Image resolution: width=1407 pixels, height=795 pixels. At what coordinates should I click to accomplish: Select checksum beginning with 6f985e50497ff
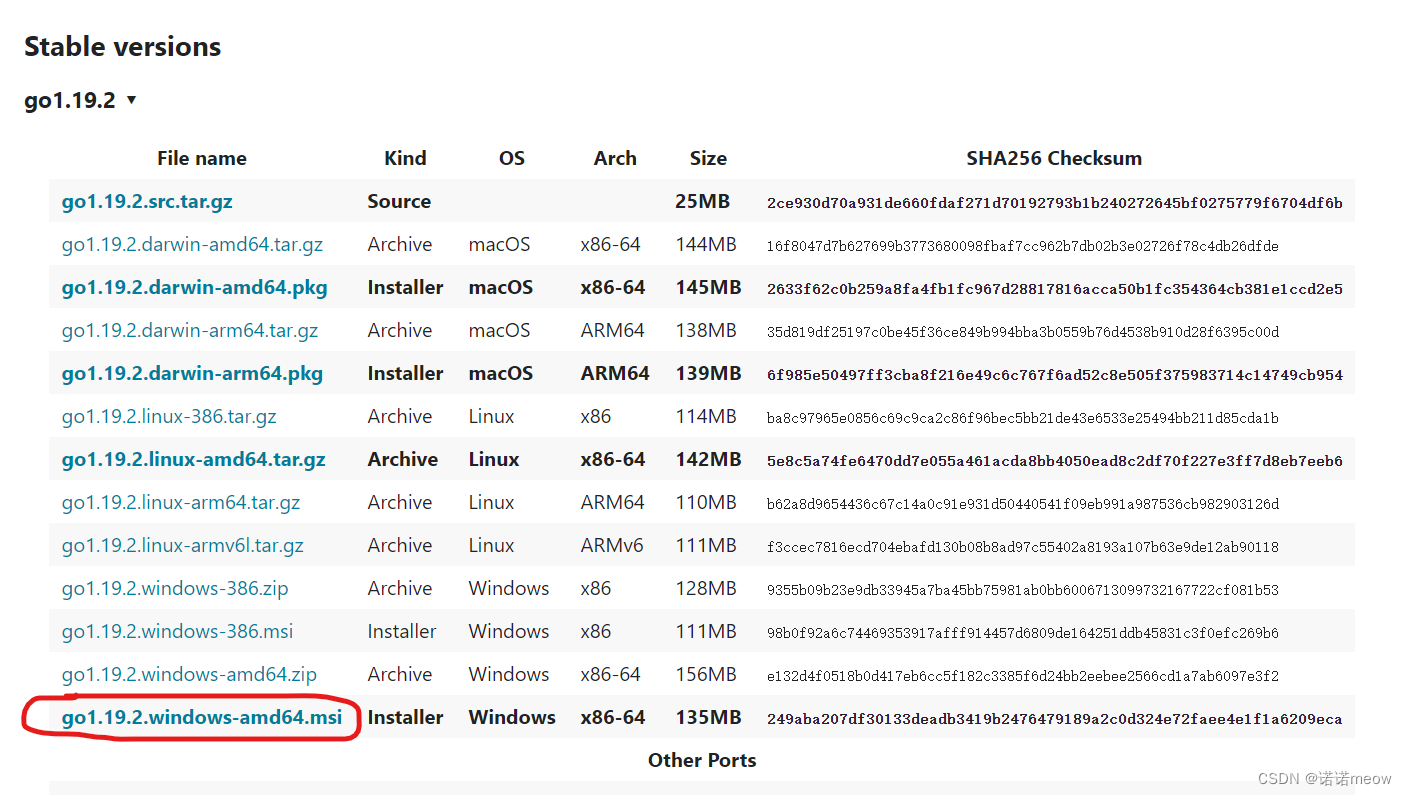pyautogui.click(x=1055, y=375)
